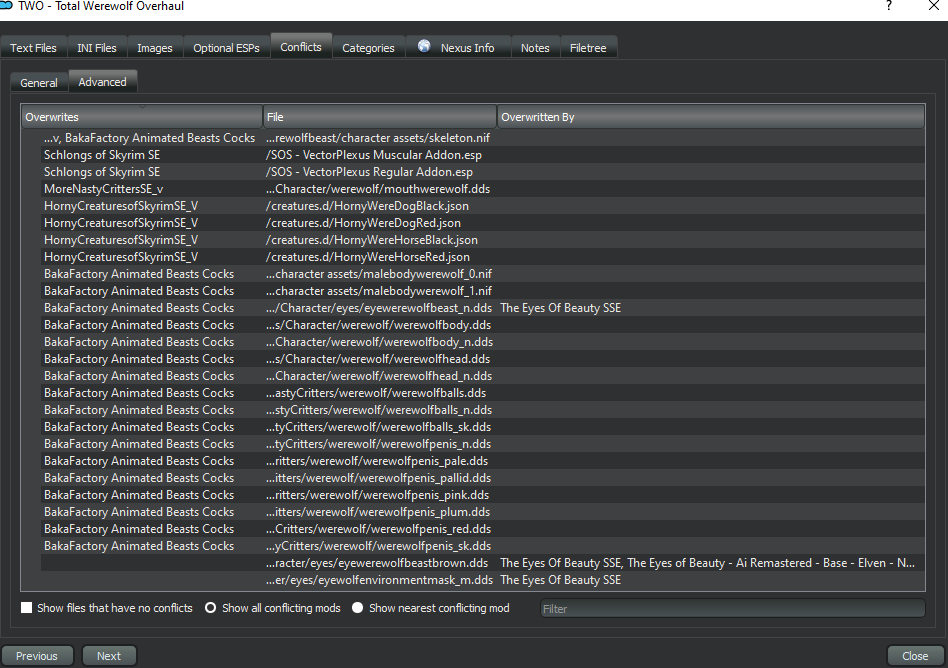This screenshot has height=668, width=948.
Task: Close the mod info window
Action: (933, 6)
